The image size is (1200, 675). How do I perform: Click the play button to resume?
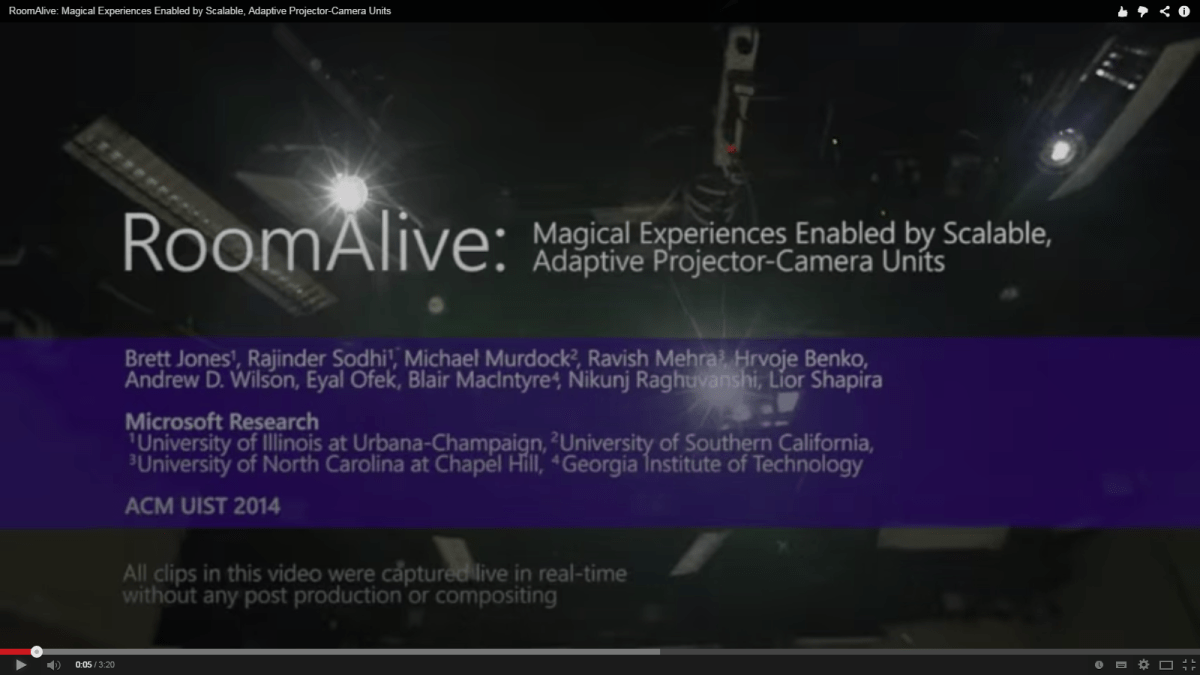(21, 664)
